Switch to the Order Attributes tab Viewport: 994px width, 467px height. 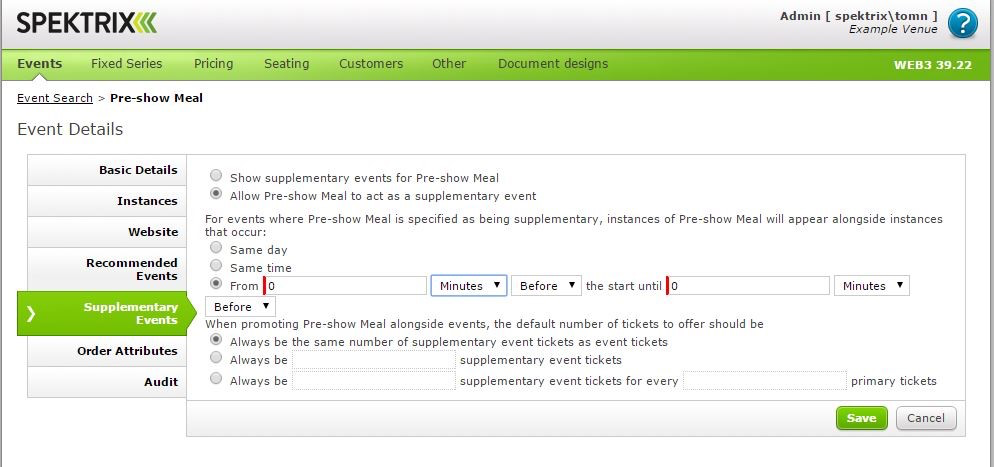106,351
